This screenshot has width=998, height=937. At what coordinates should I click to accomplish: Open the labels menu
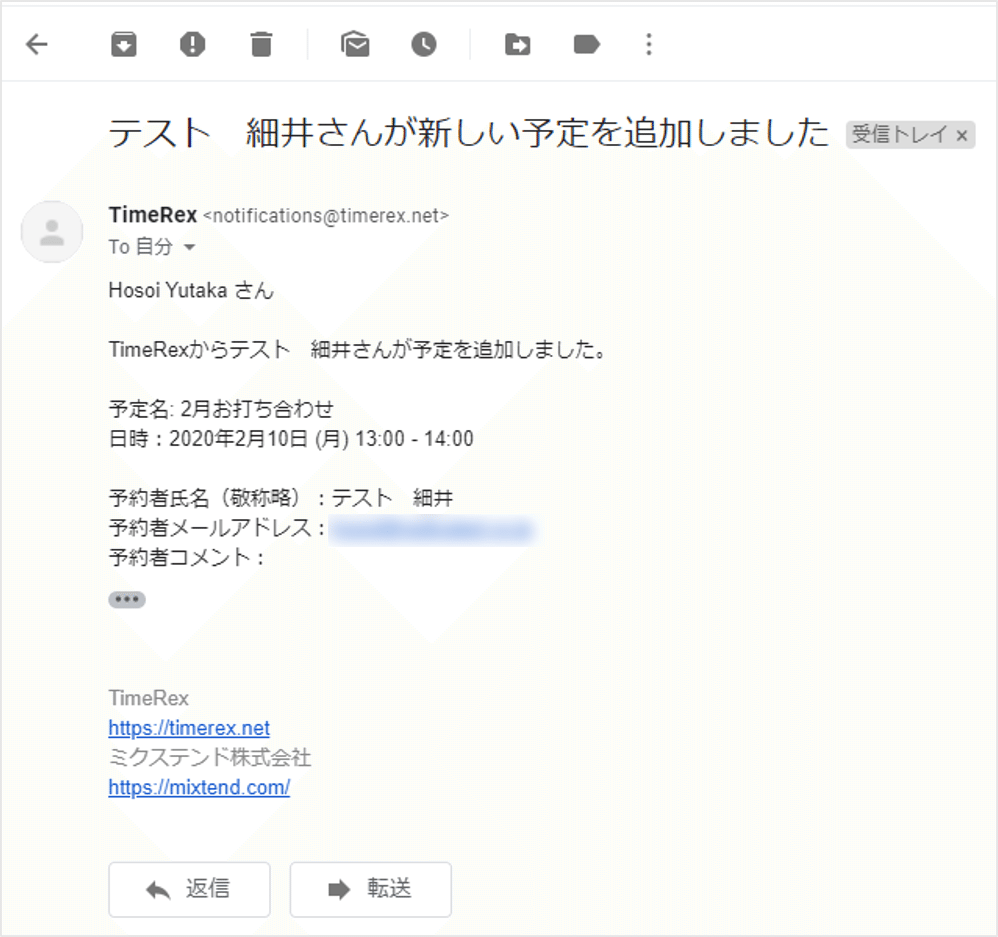point(585,44)
